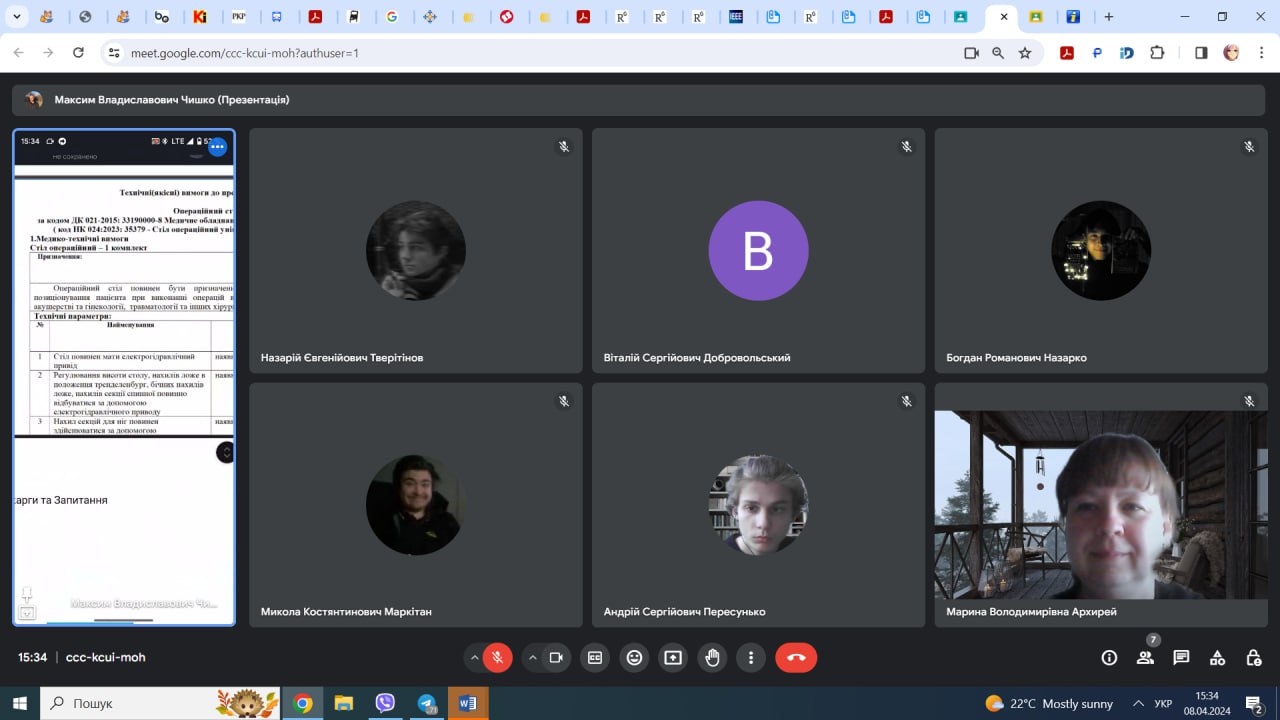The height and width of the screenshot is (720, 1280).
Task: Open meeting details info icon
Action: (x=1109, y=657)
